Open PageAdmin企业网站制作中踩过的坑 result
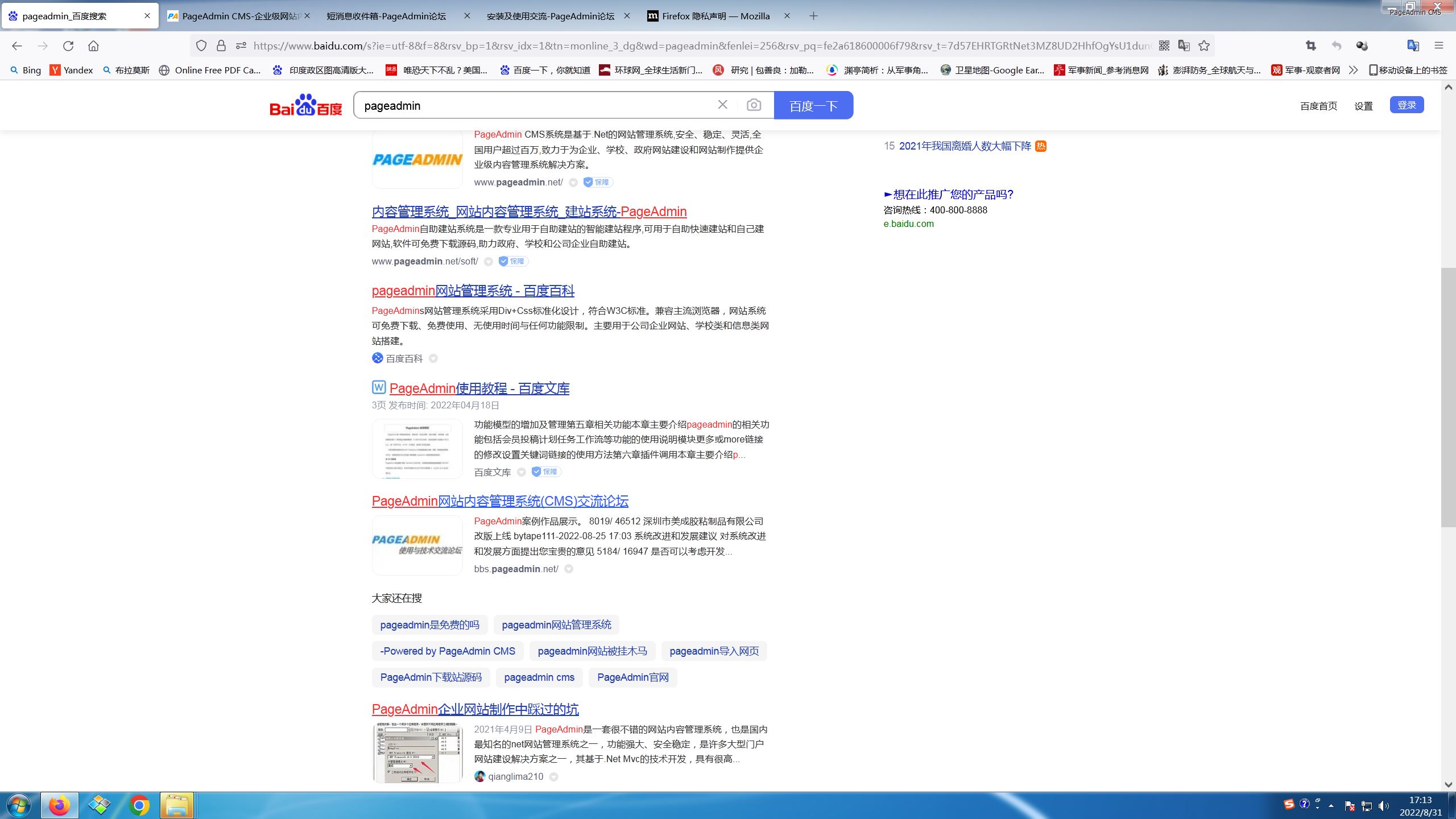1456x819 pixels. [x=475, y=709]
